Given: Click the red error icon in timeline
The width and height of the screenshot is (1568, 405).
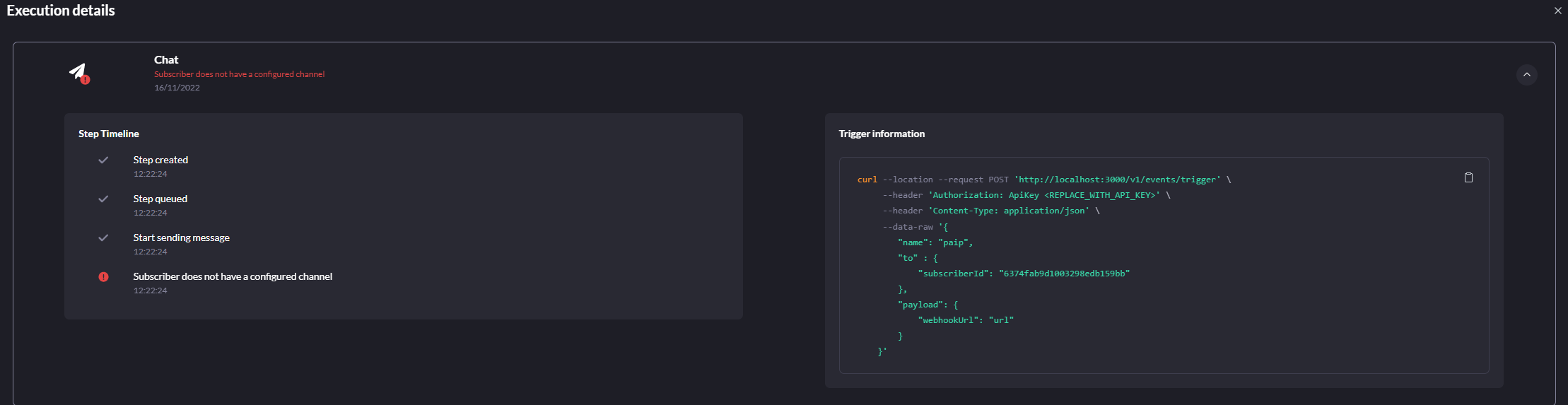Looking at the screenshot, I should pyautogui.click(x=103, y=277).
